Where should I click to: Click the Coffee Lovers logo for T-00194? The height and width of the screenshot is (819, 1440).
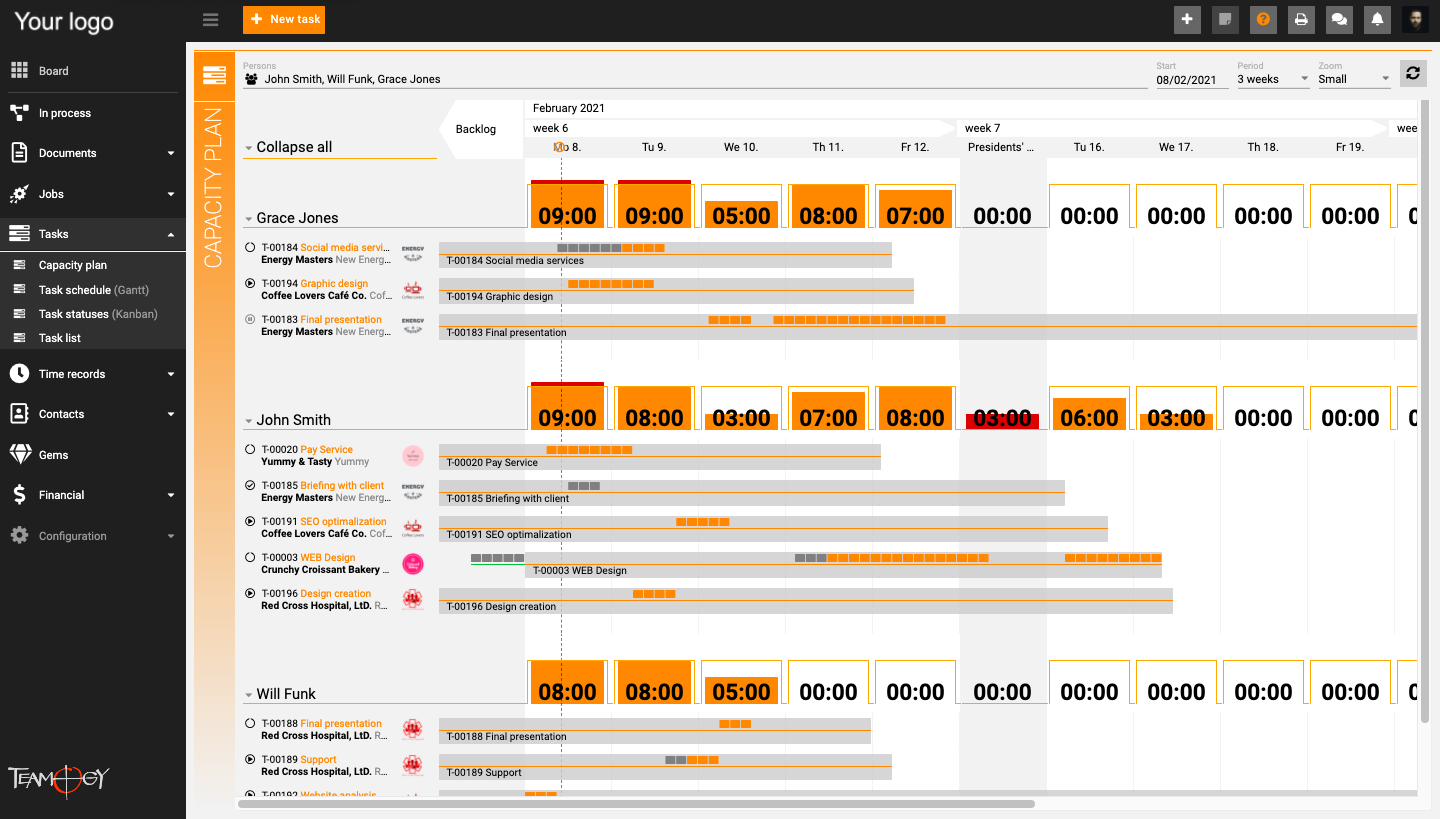412,289
